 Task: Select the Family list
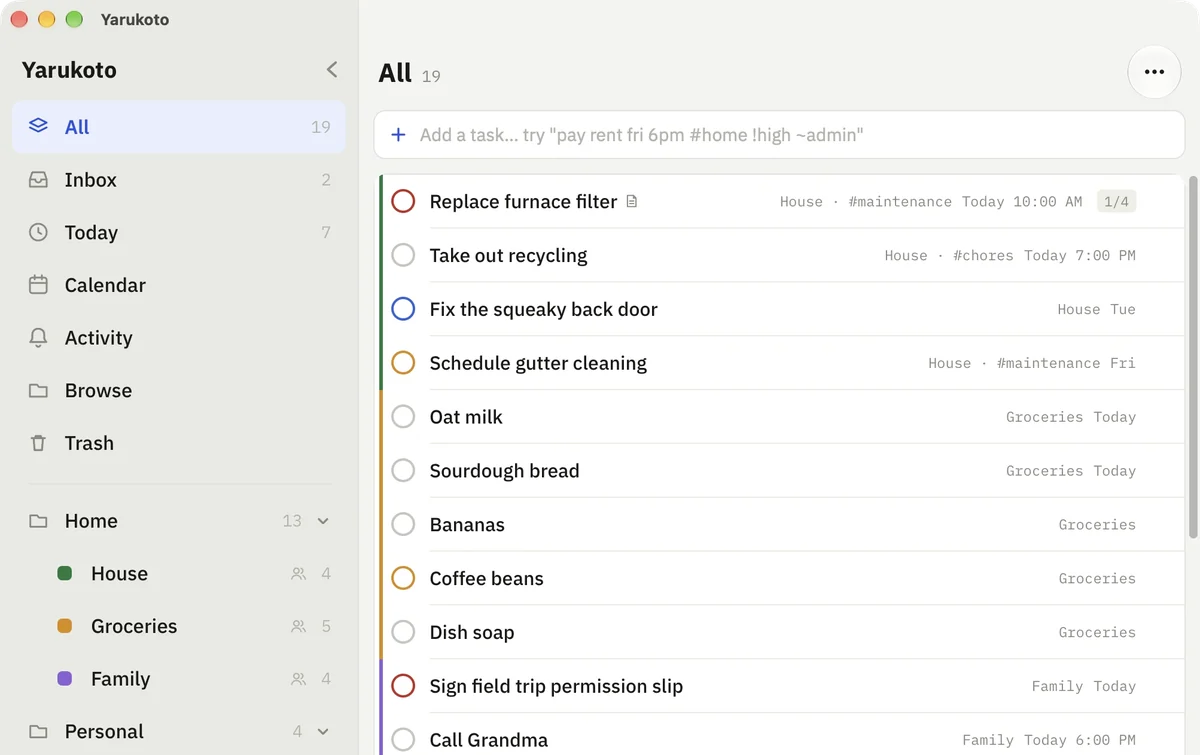click(x=179, y=679)
